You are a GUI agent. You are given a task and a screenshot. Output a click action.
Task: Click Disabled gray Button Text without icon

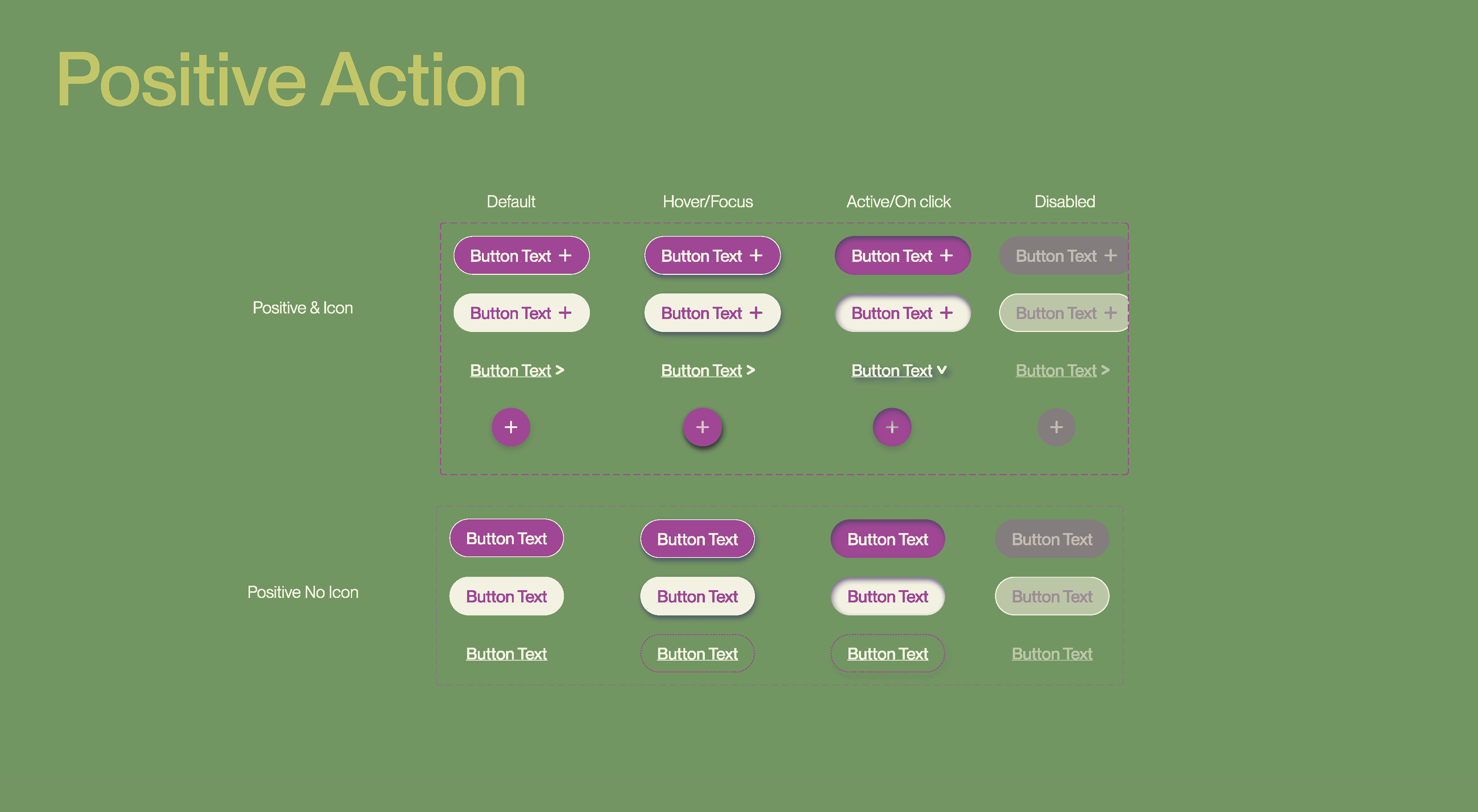tap(1052, 539)
